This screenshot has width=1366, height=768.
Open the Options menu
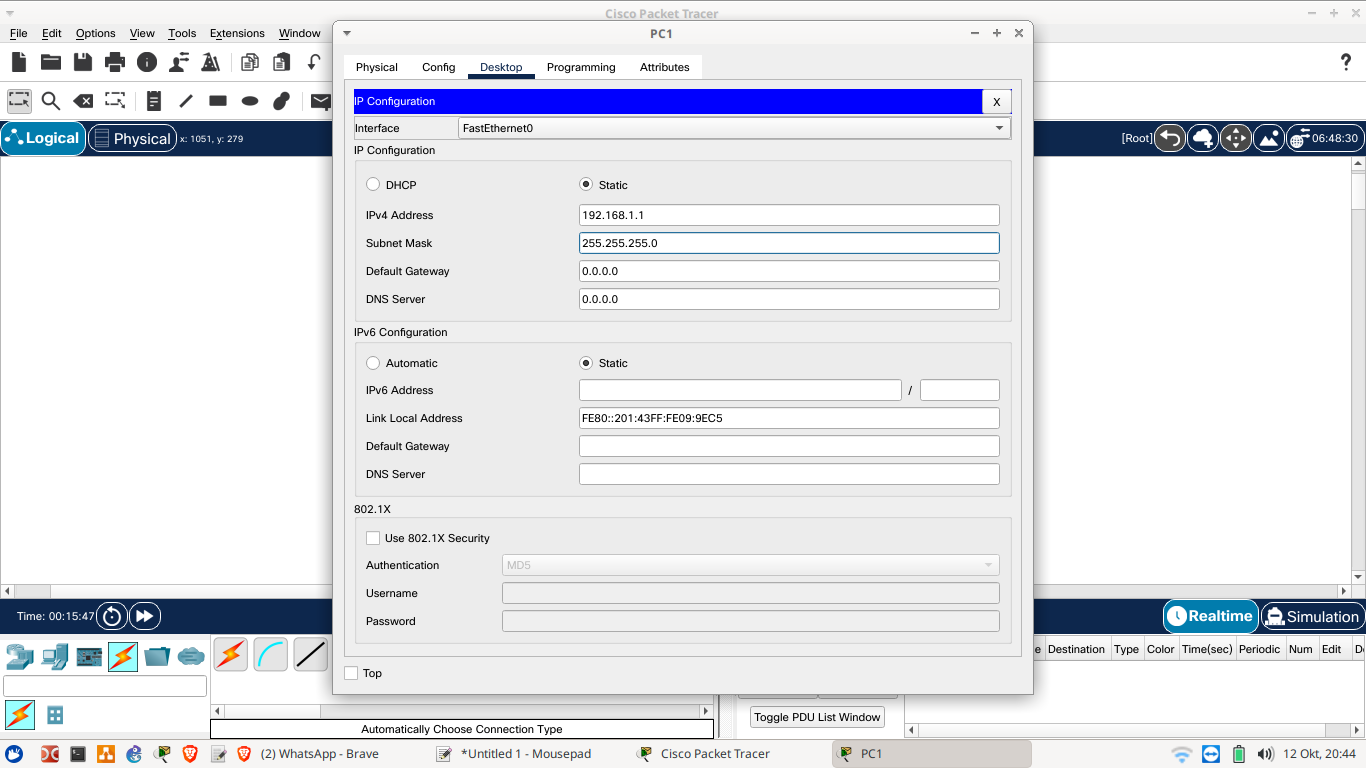[x=96, y=33]
